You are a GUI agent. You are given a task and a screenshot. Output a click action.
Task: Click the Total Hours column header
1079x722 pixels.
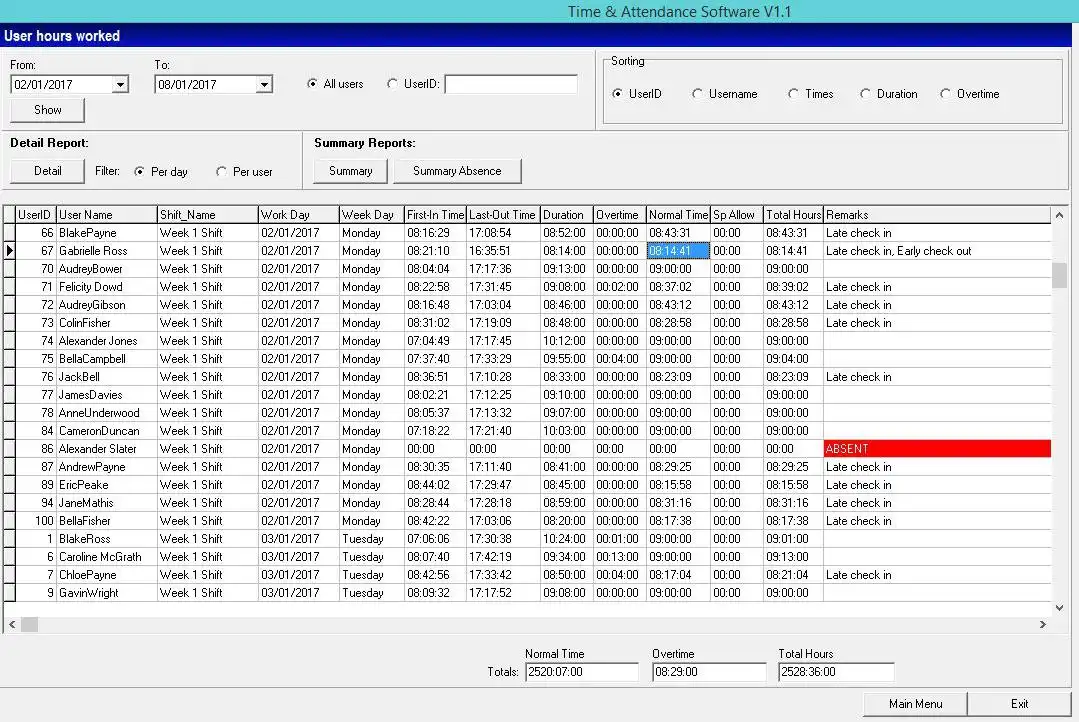pyautogui.click(x=793, y=215)
